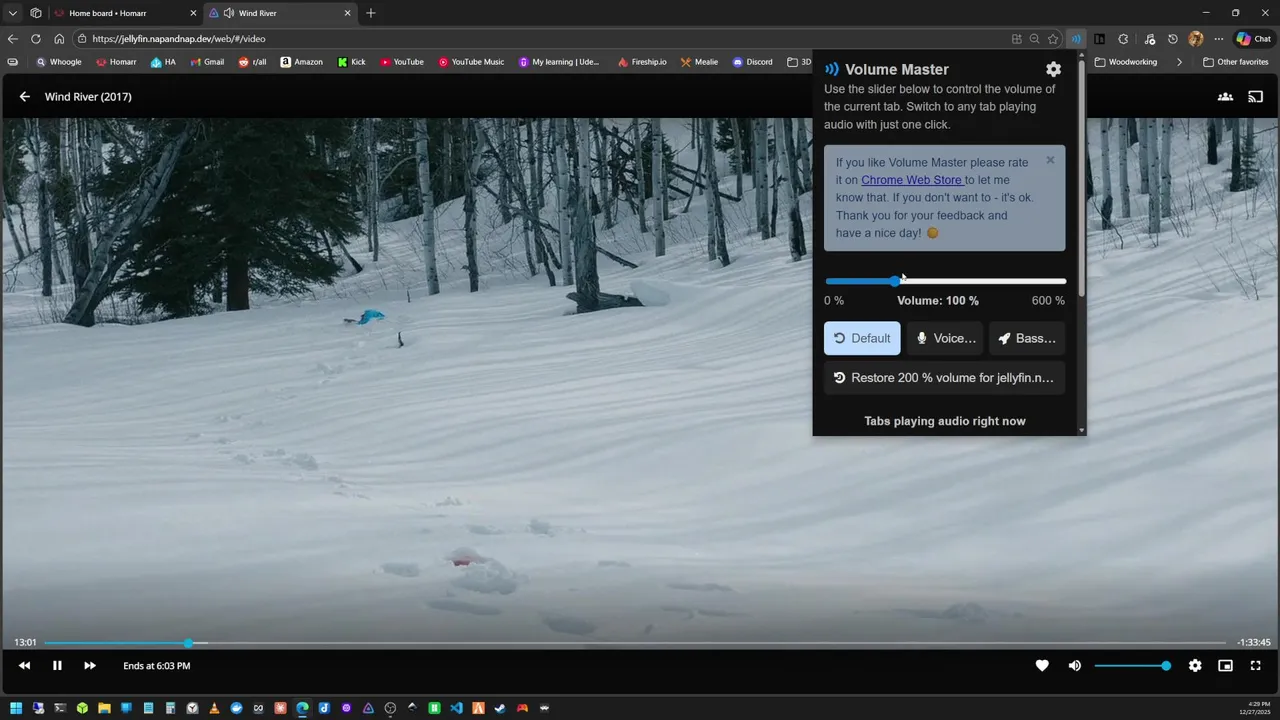Viewport: 1280px width, 720px height.
Task: Close the Home board Homarr tab
Action: pyautogui.click(x=193, y=13)
